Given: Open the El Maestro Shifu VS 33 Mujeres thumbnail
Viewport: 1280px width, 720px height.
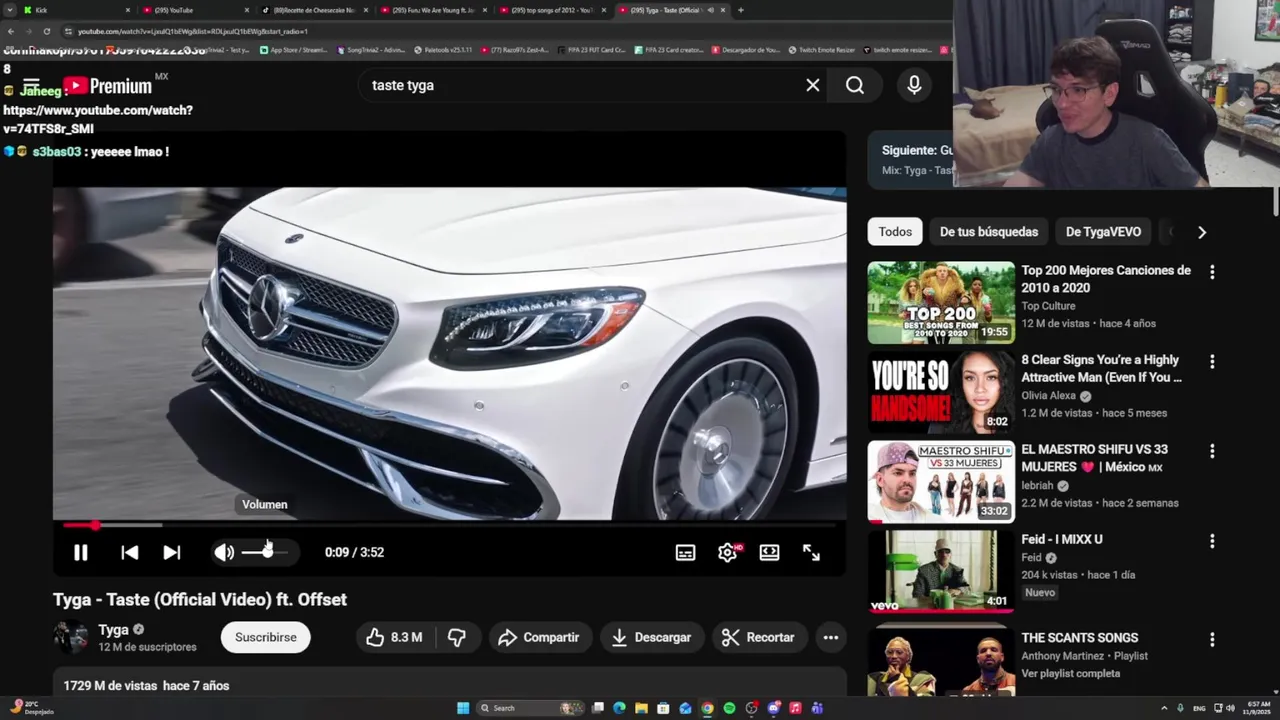Looking at the screenshot, I should click(941, 482).
